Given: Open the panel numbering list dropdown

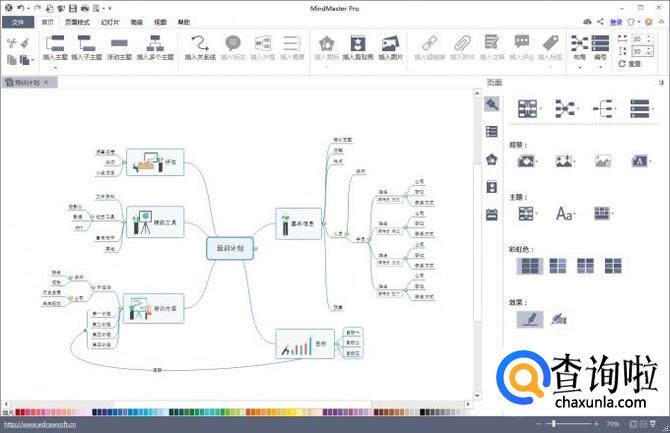Looking at the screenshot, I should (641, 108).
